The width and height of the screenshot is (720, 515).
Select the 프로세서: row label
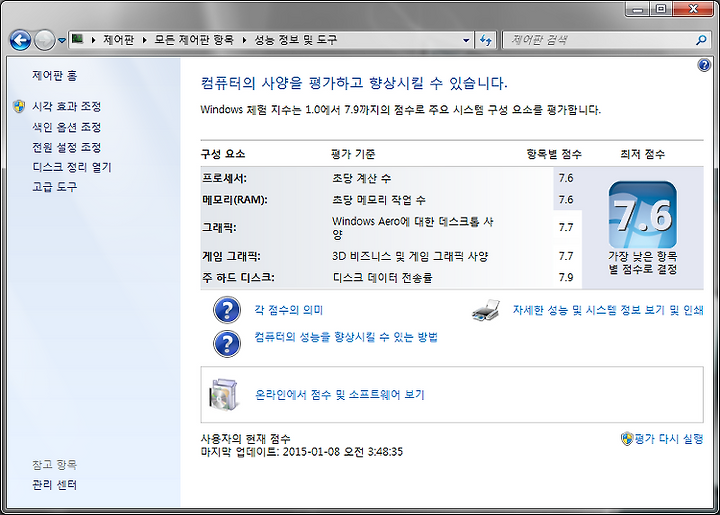click(225, 178)
